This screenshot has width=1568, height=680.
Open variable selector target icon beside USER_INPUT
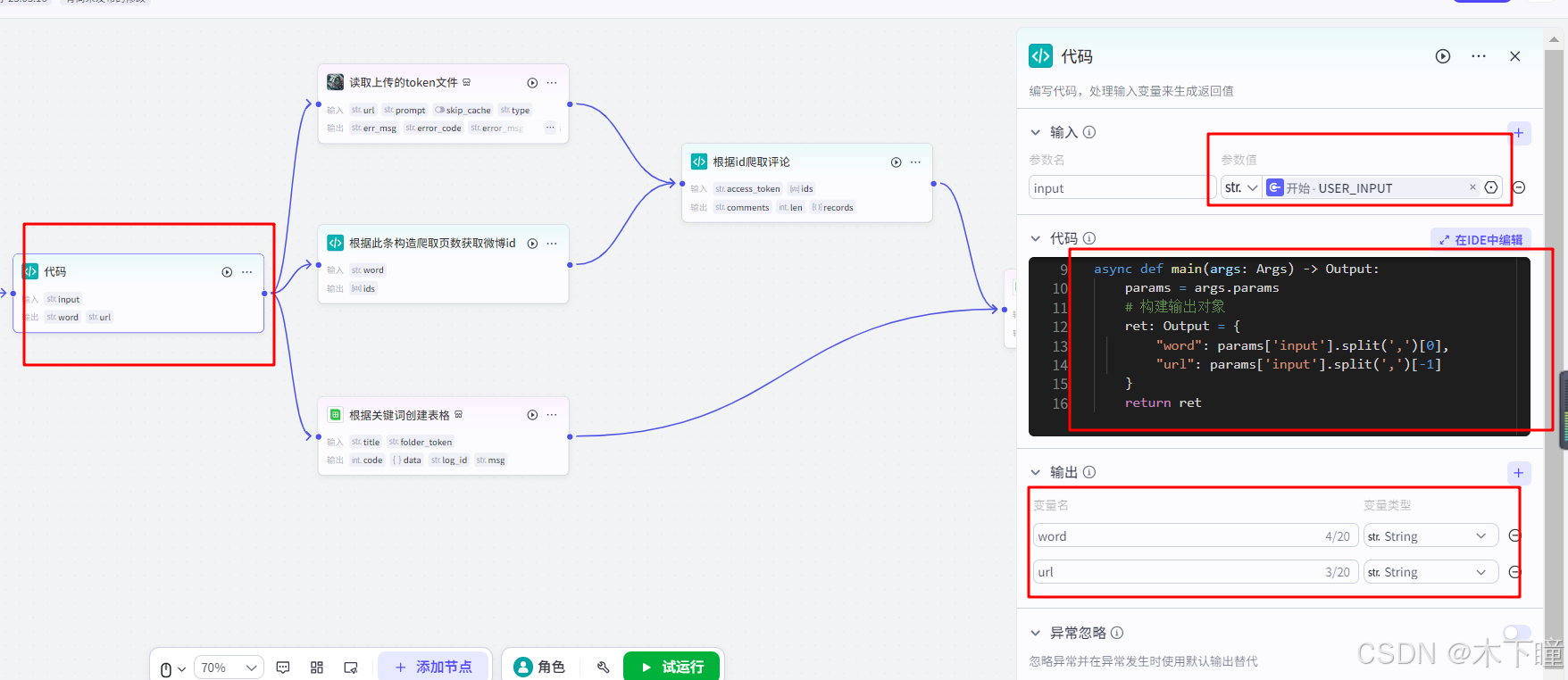click(1491, 187)
